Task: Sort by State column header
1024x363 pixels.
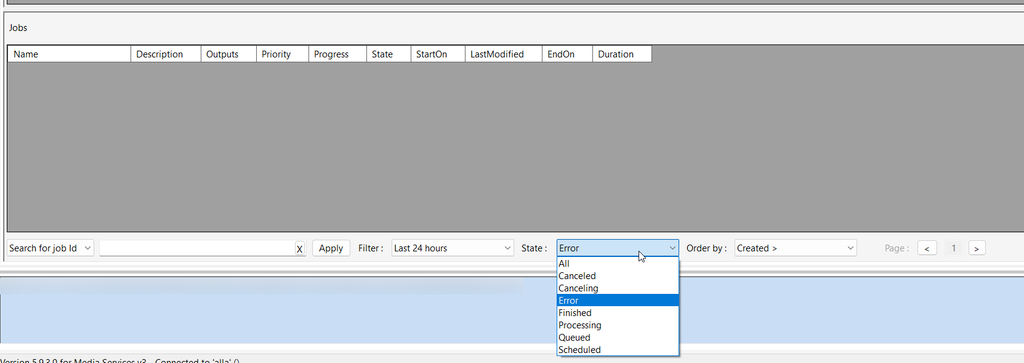Action: tap(389, 54)
